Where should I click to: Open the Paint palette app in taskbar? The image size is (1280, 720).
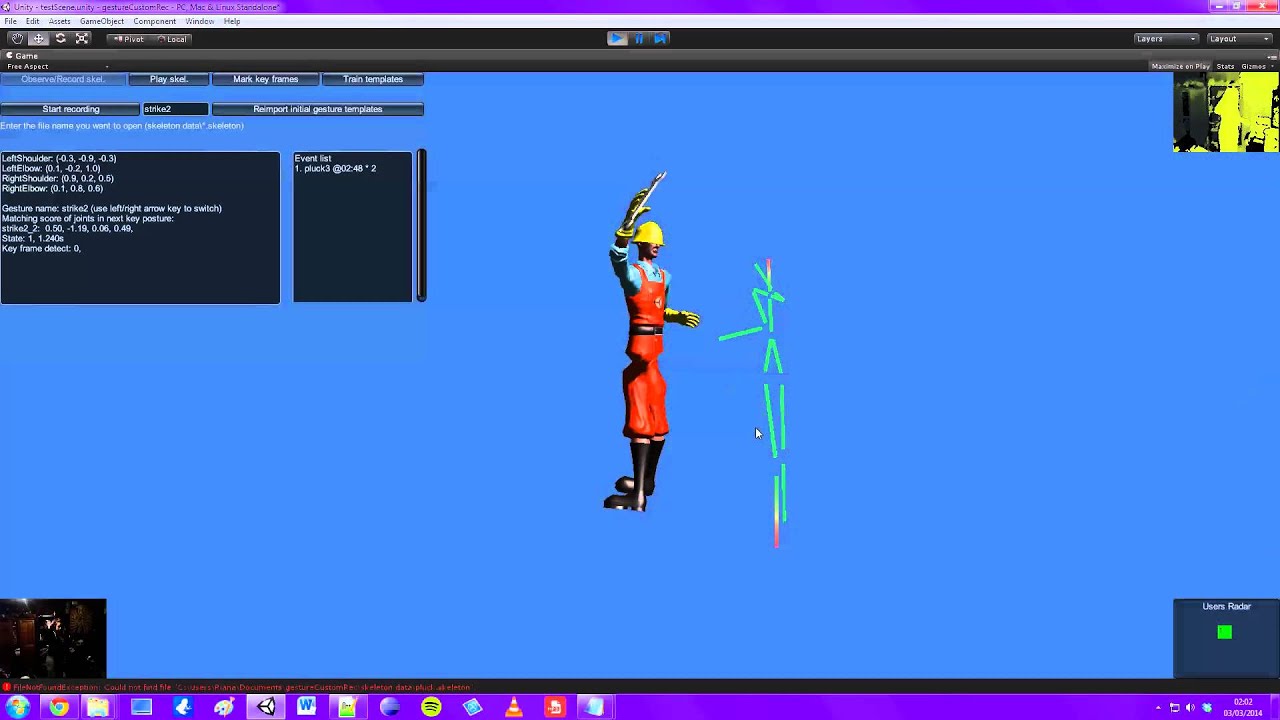point(224,708)
